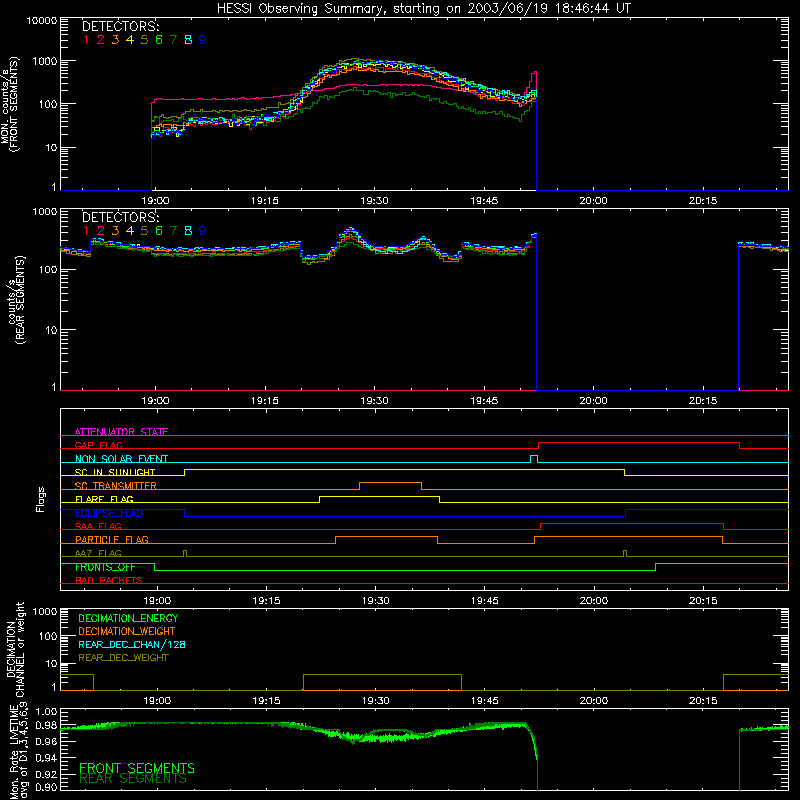Viewport: 800px width, 800px height.
Task: Select olive detector '5' in front segments legend
Action: coord(144,40)
